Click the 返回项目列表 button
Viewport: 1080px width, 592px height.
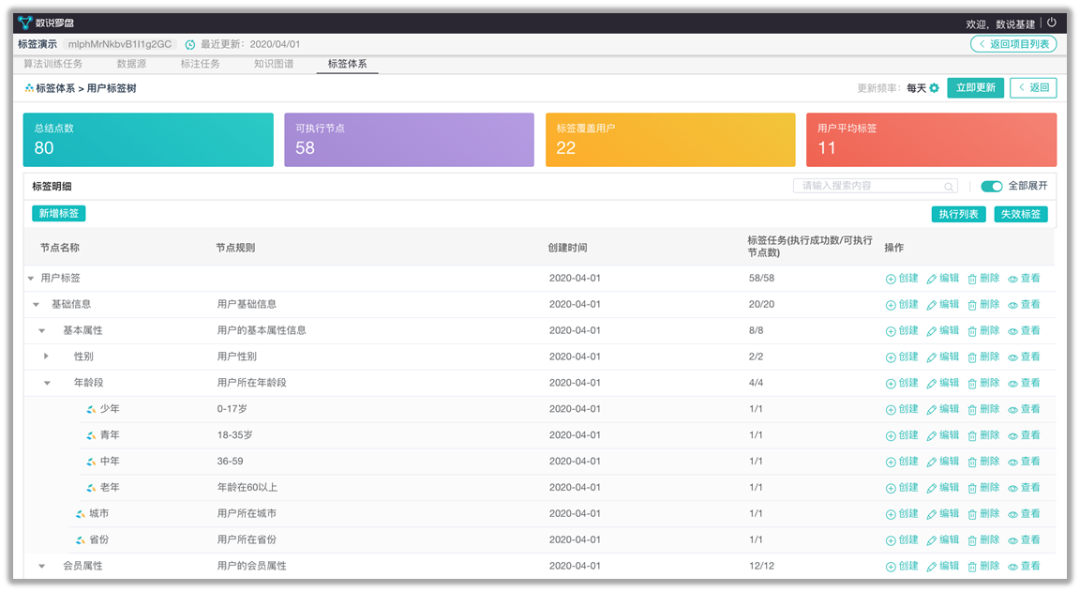click(1013, 44)
